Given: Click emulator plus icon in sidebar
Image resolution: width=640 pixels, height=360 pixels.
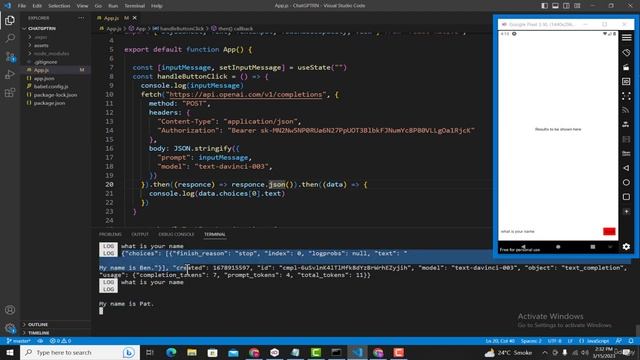Looking at the screenshot, I should tap(627, 211).
